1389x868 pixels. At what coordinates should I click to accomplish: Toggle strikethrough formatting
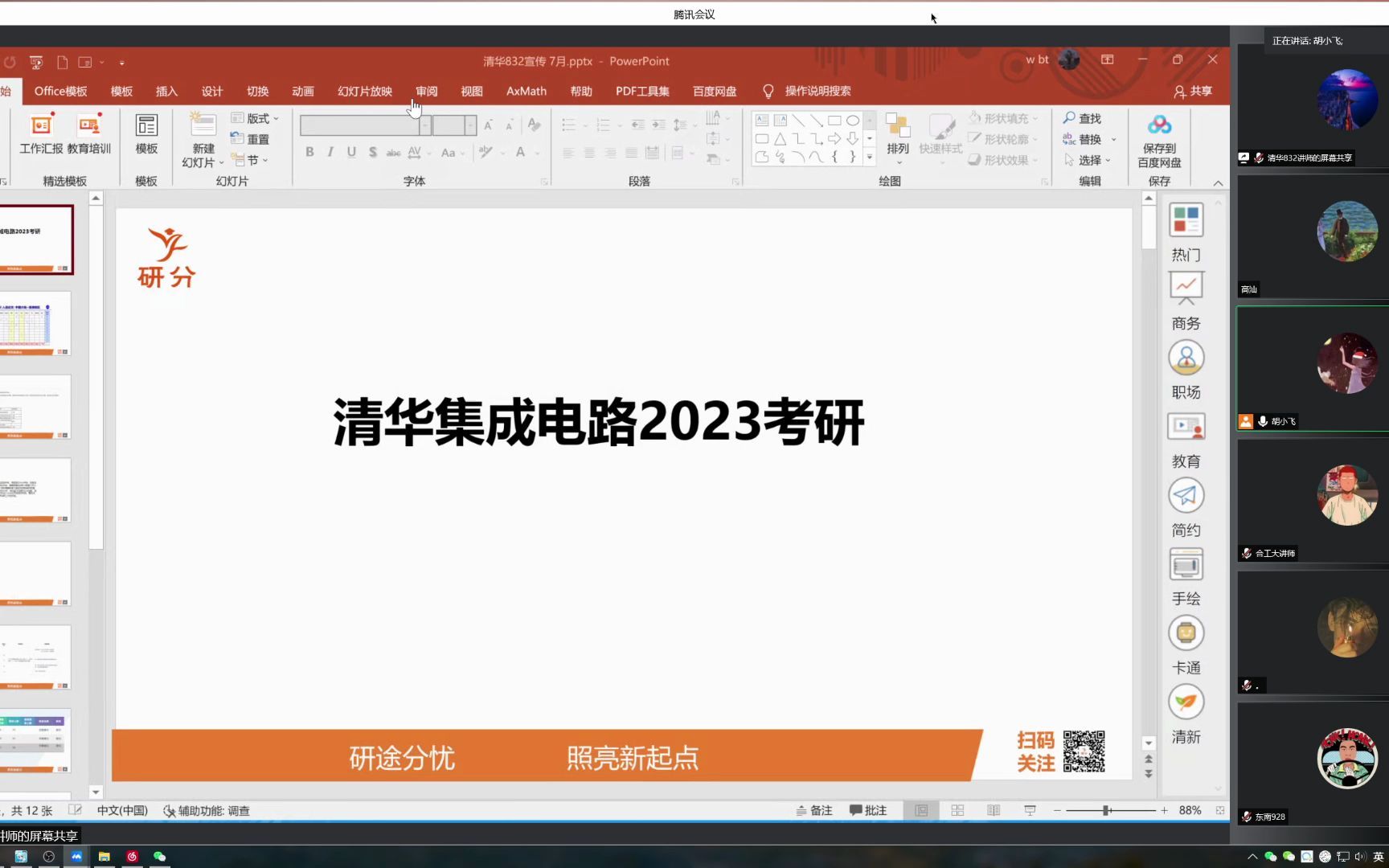393,152
